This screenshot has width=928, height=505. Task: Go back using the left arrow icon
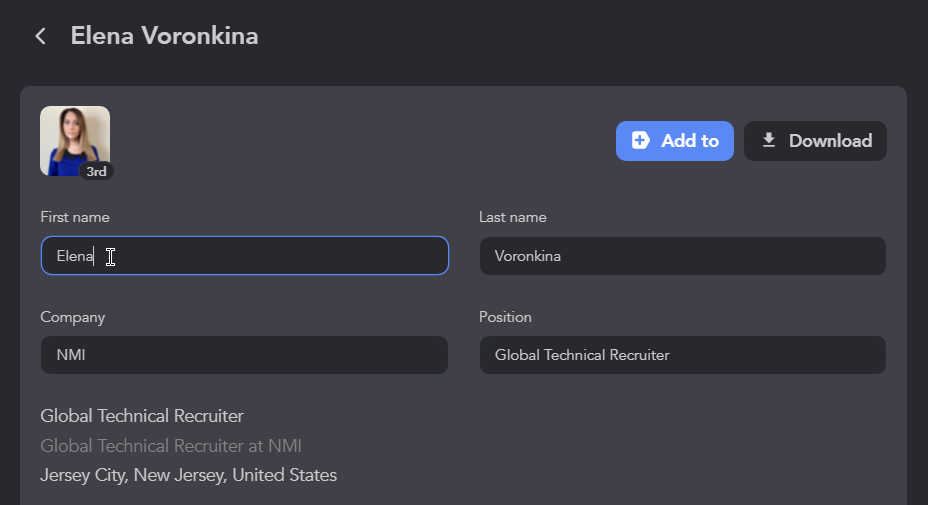coord(40,36)
